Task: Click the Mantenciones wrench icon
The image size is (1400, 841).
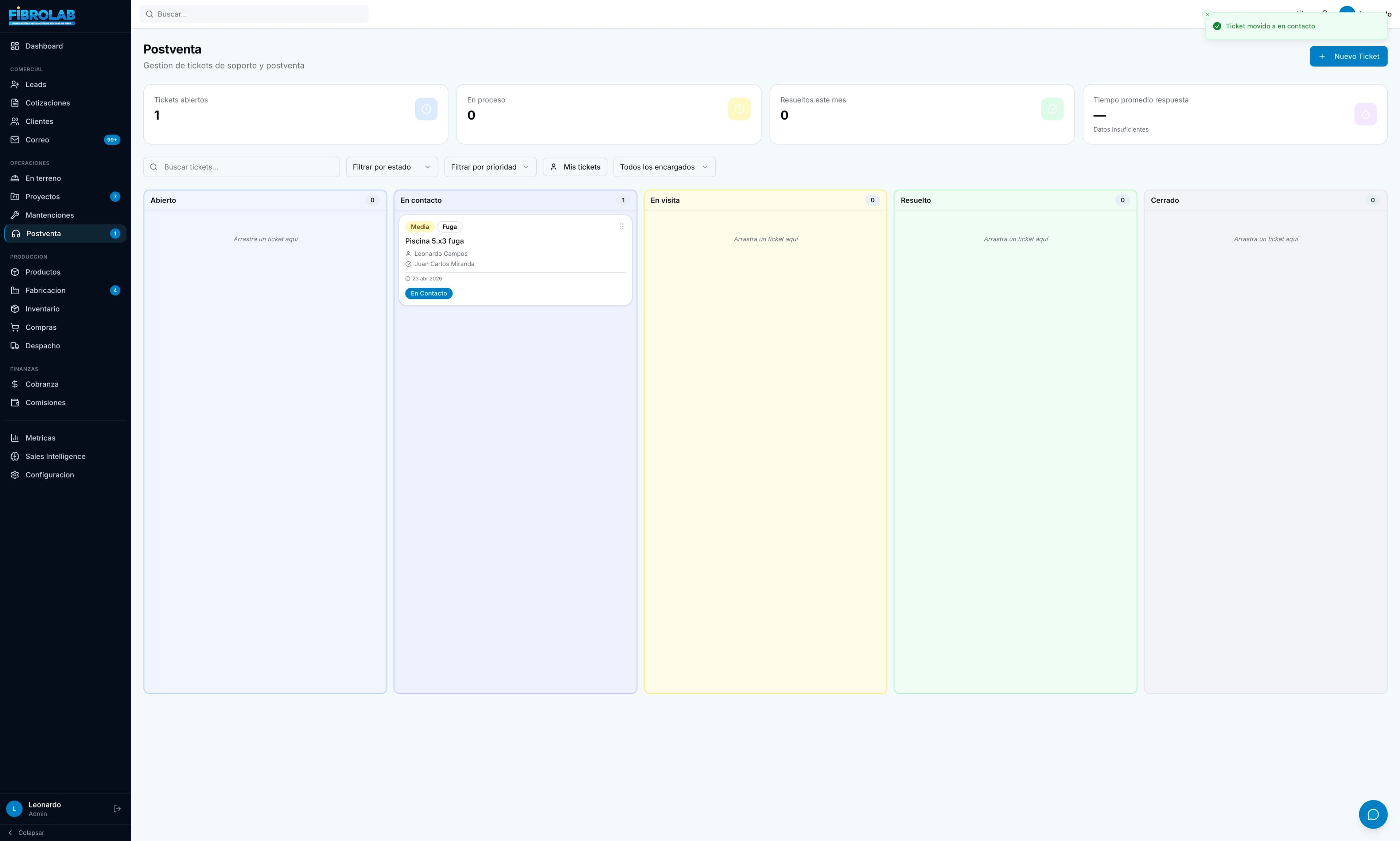Action: click(x=15, y=215)
